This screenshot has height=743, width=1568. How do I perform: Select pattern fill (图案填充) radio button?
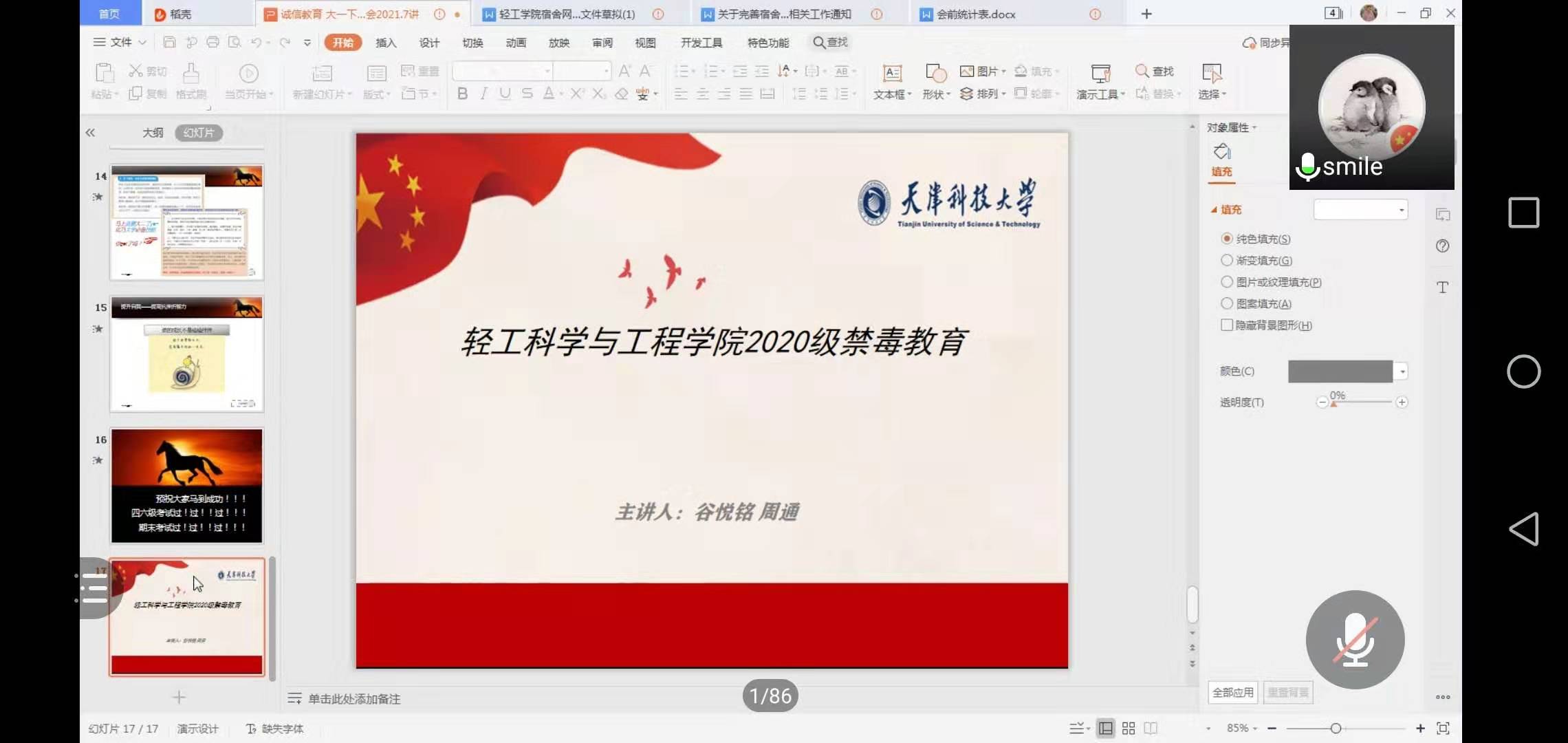pyautogui.click(x=1226, y=303)
